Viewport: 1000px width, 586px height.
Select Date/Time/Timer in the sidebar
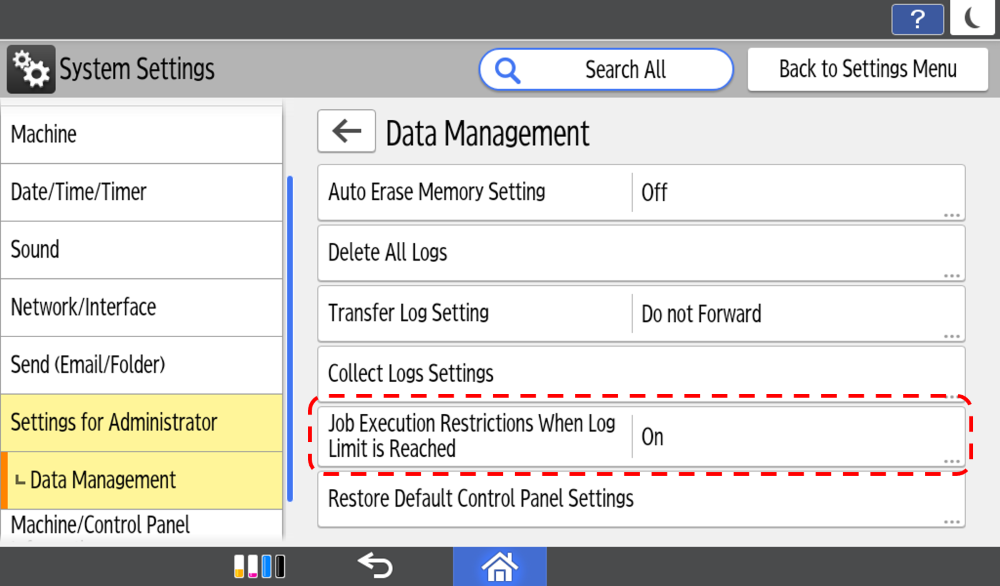(x=141, y=192)
